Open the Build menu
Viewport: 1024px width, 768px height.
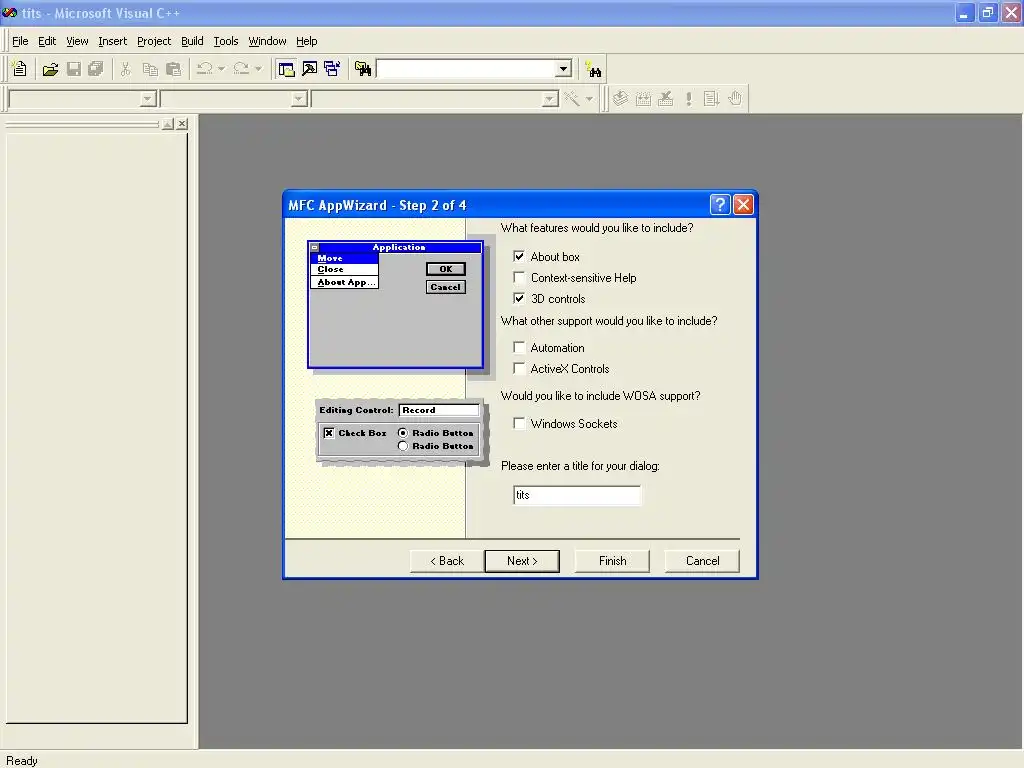click(x=192, y=41)
